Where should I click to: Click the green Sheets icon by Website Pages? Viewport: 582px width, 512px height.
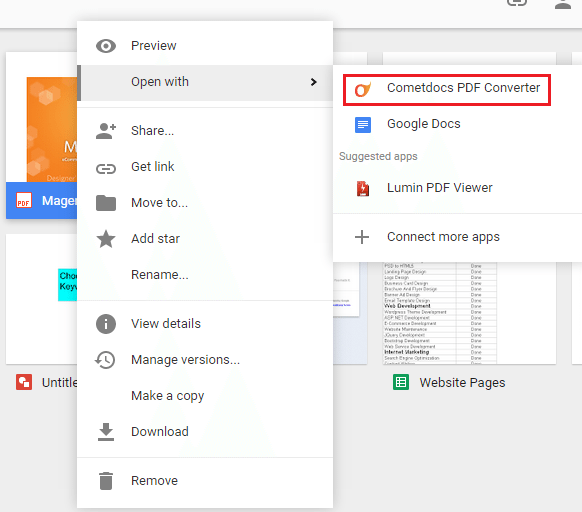(401, 382)
